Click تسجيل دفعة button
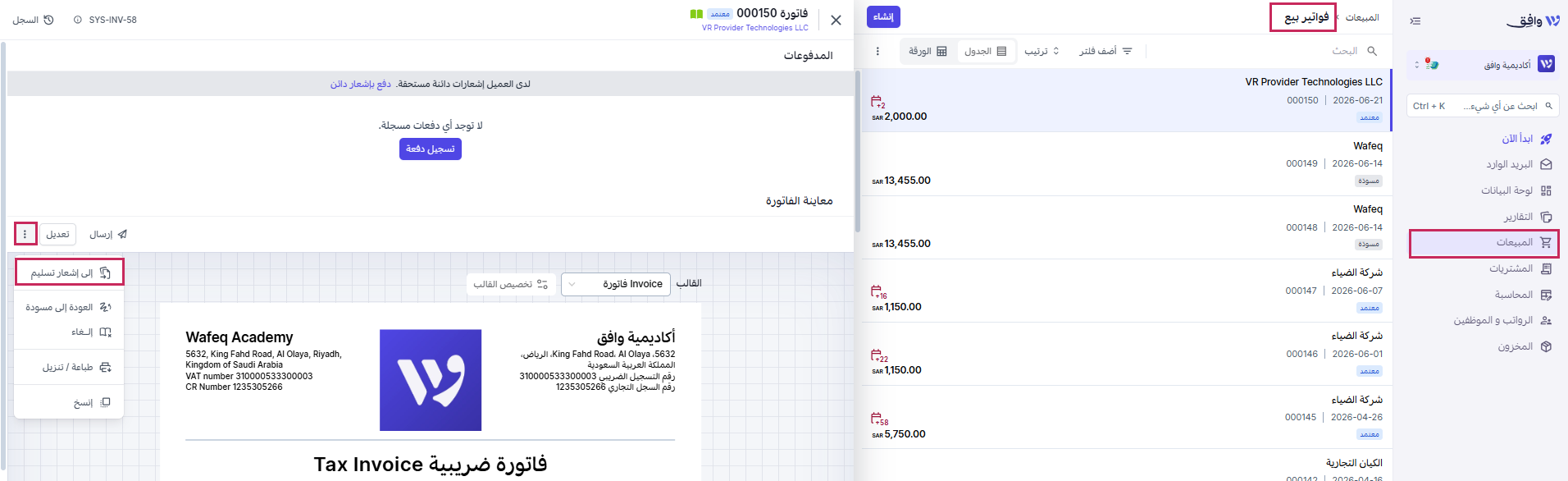Screen dimensions: 1568x481 click(431, 149)
